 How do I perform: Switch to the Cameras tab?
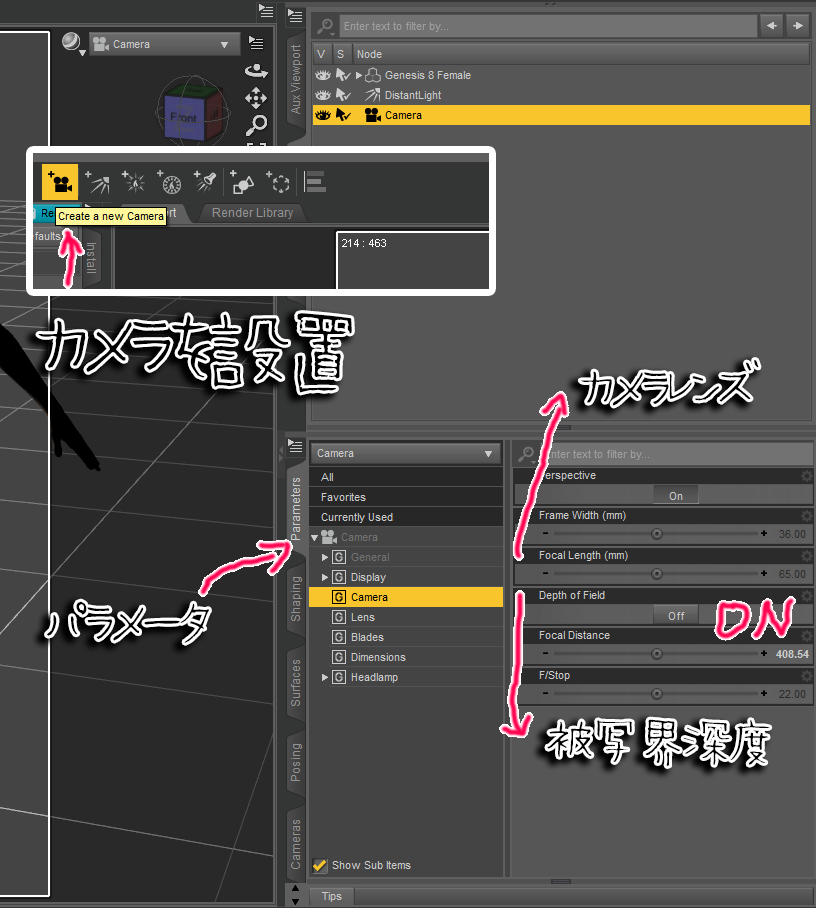(296, 843)
